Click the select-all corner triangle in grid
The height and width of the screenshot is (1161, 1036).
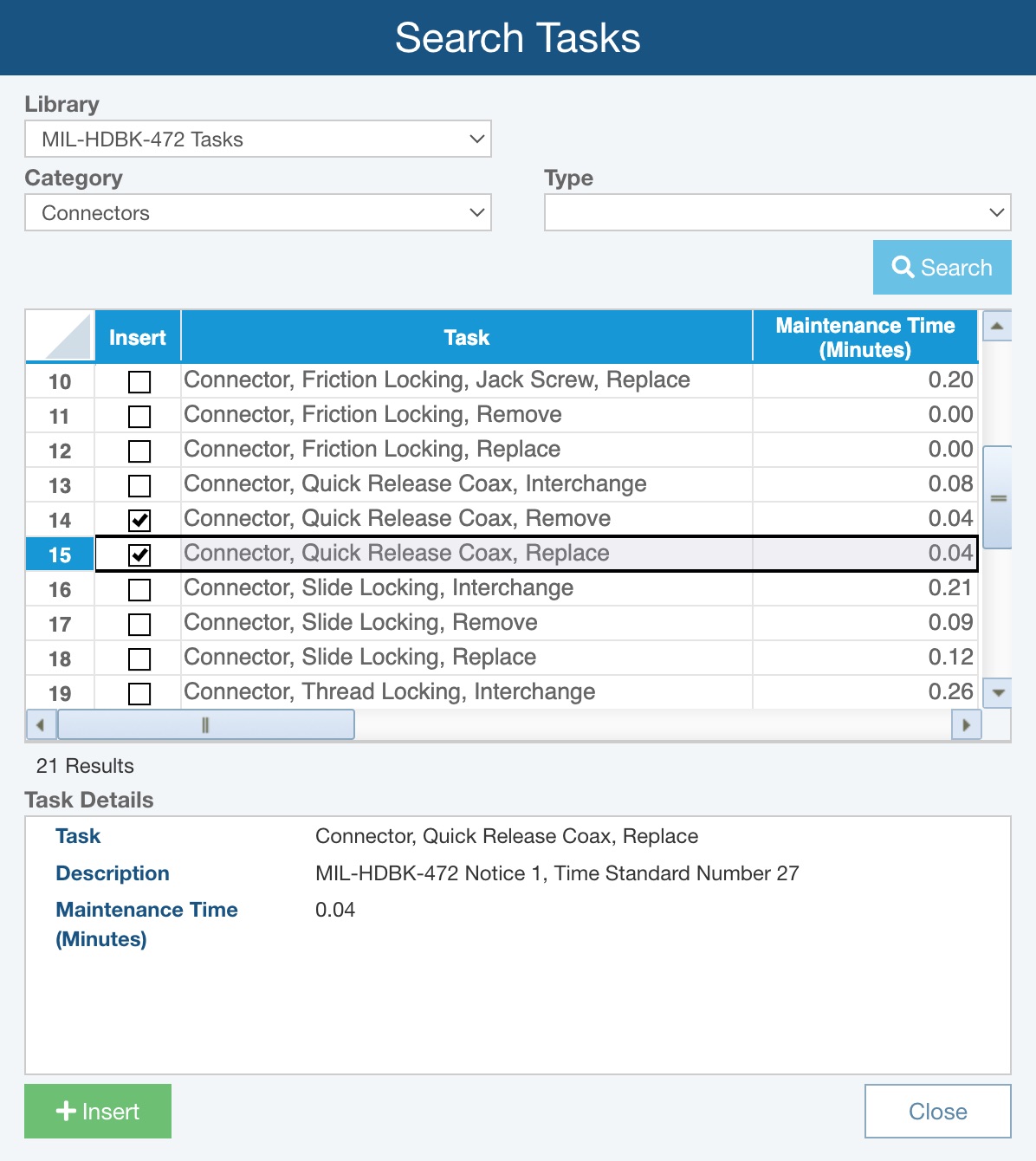[61, 337]
